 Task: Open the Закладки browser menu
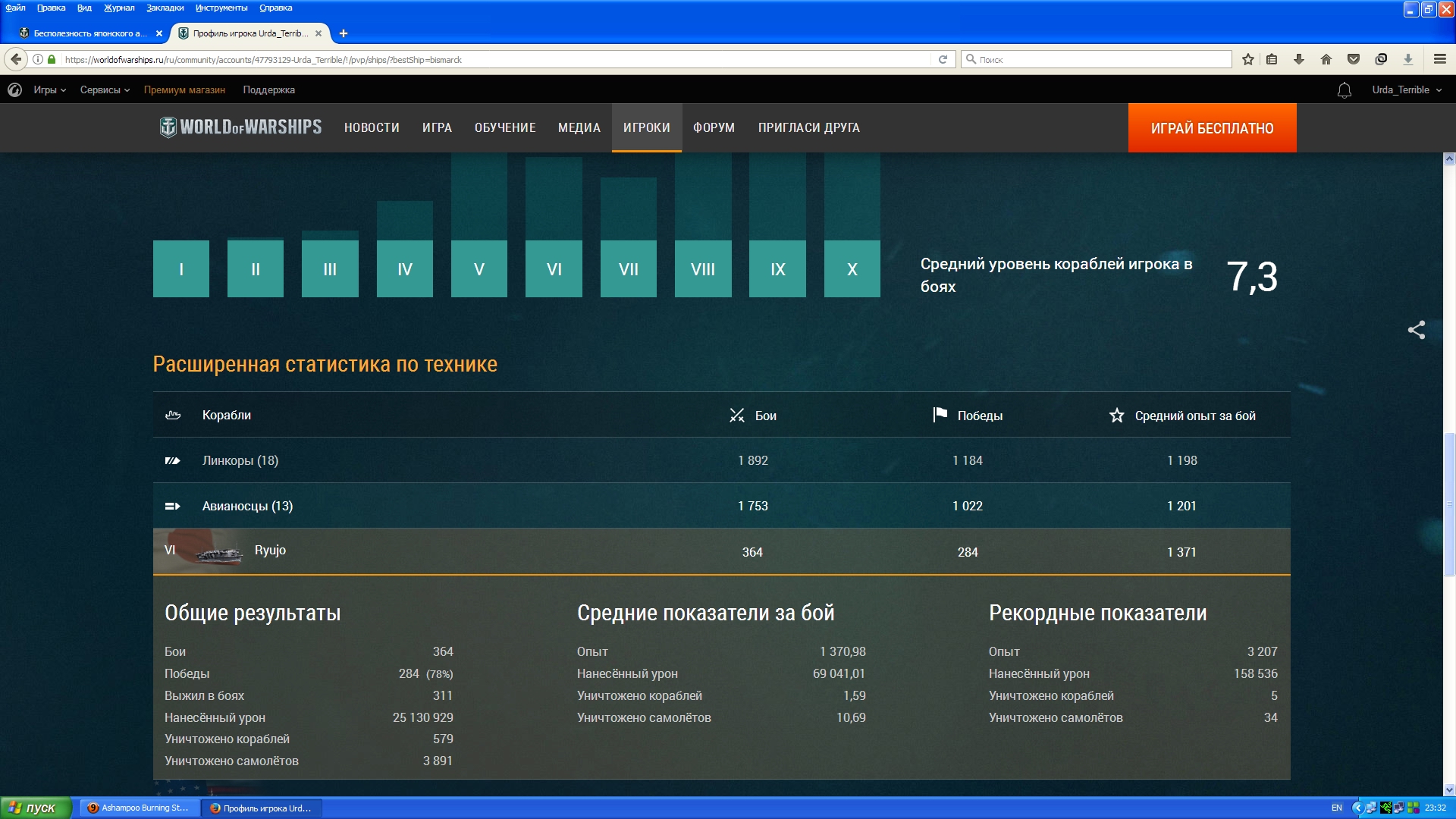[x=165, y=8]
